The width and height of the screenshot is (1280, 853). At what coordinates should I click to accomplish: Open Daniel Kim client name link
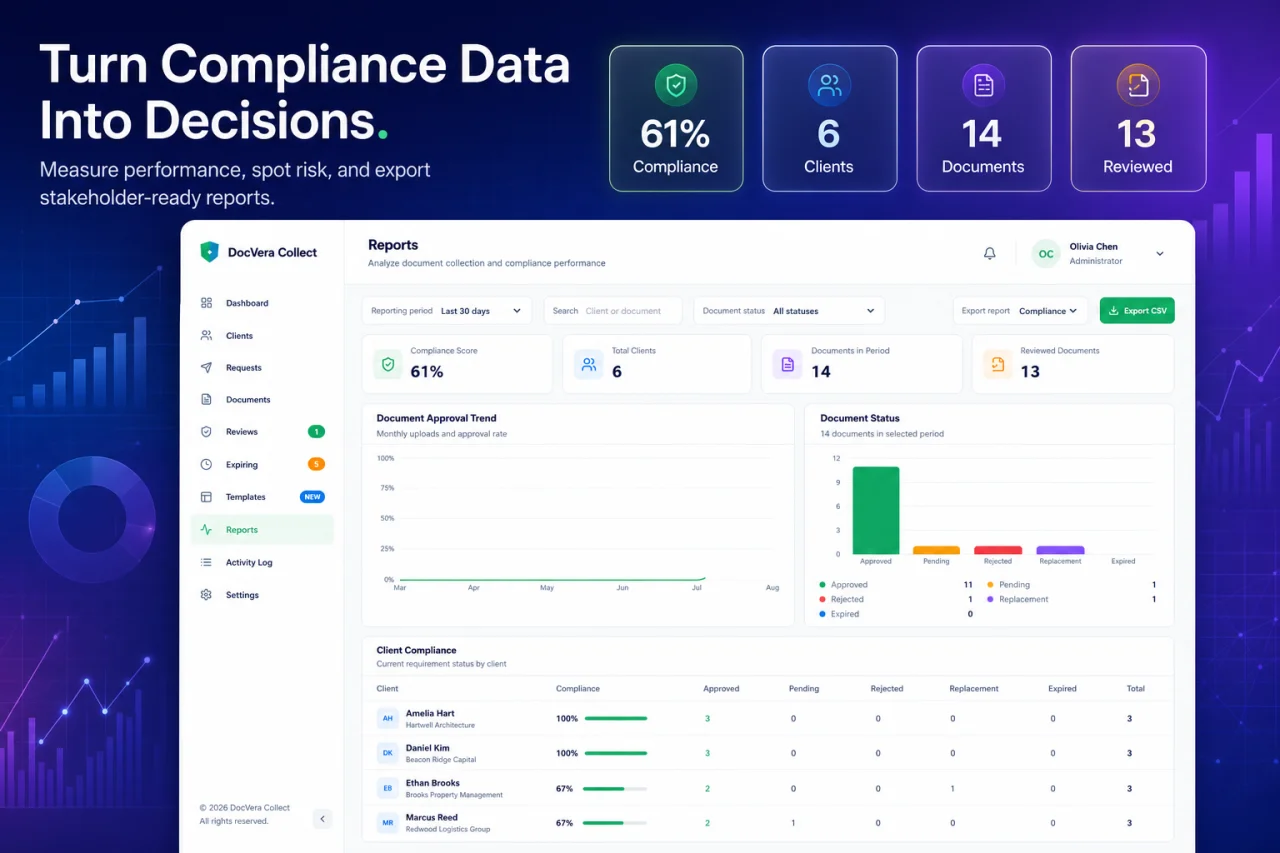coord(428,748)
